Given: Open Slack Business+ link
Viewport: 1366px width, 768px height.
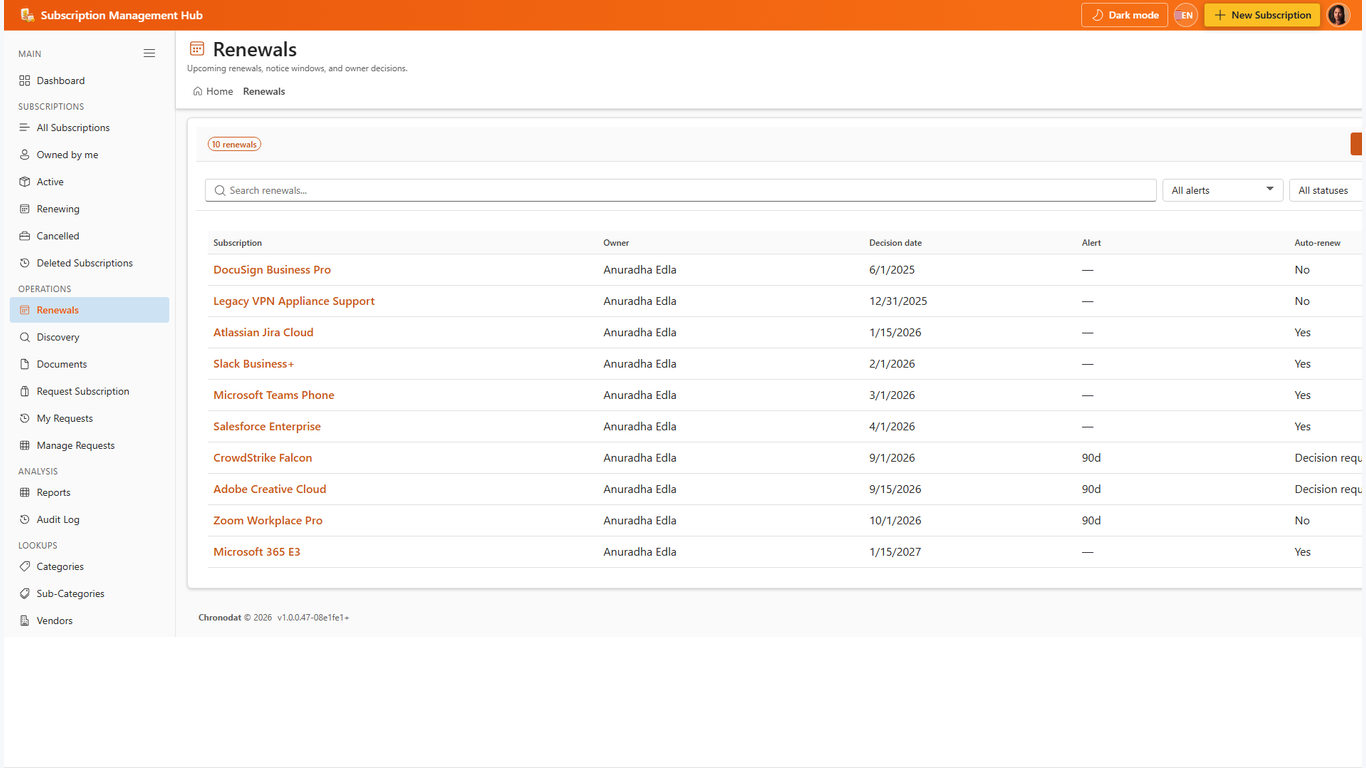Looking at the screenshot, I should click(x=254, y=364).
